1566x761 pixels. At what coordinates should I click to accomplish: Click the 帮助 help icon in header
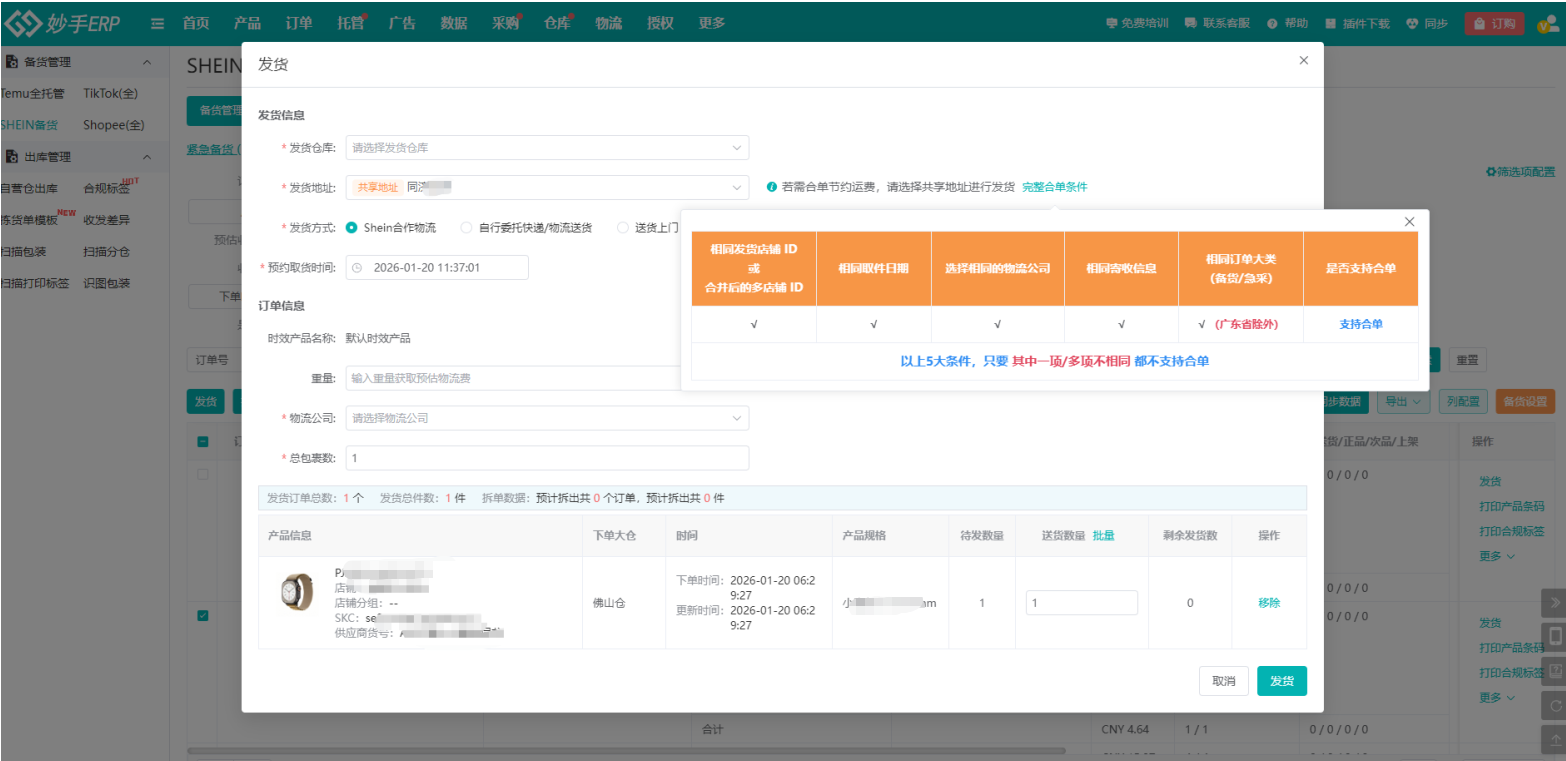pyautogui.click(x=1272, y=24)
